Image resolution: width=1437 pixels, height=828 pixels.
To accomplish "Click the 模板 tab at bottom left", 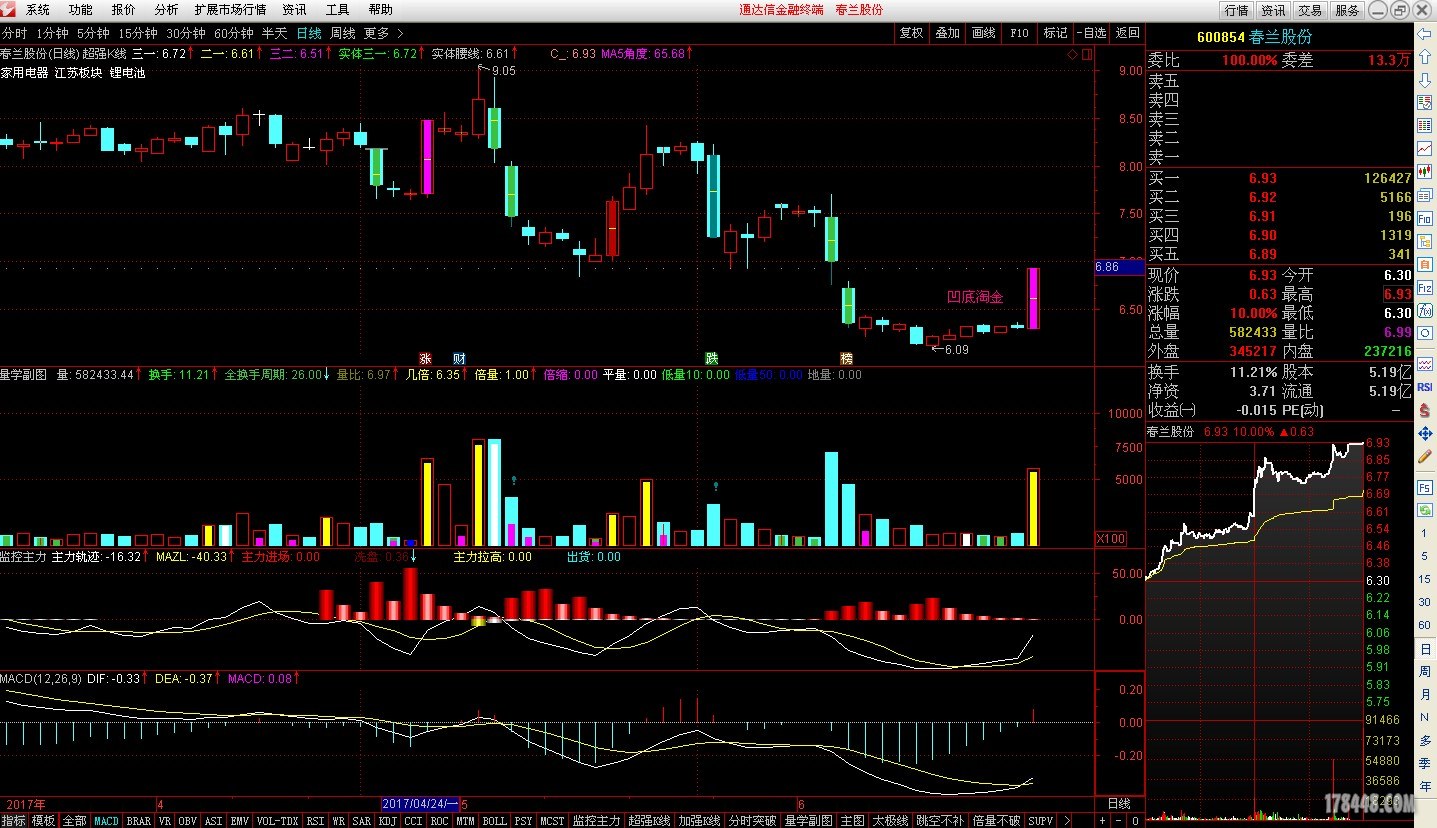I will pyautogui.click(x=43, y=820).
